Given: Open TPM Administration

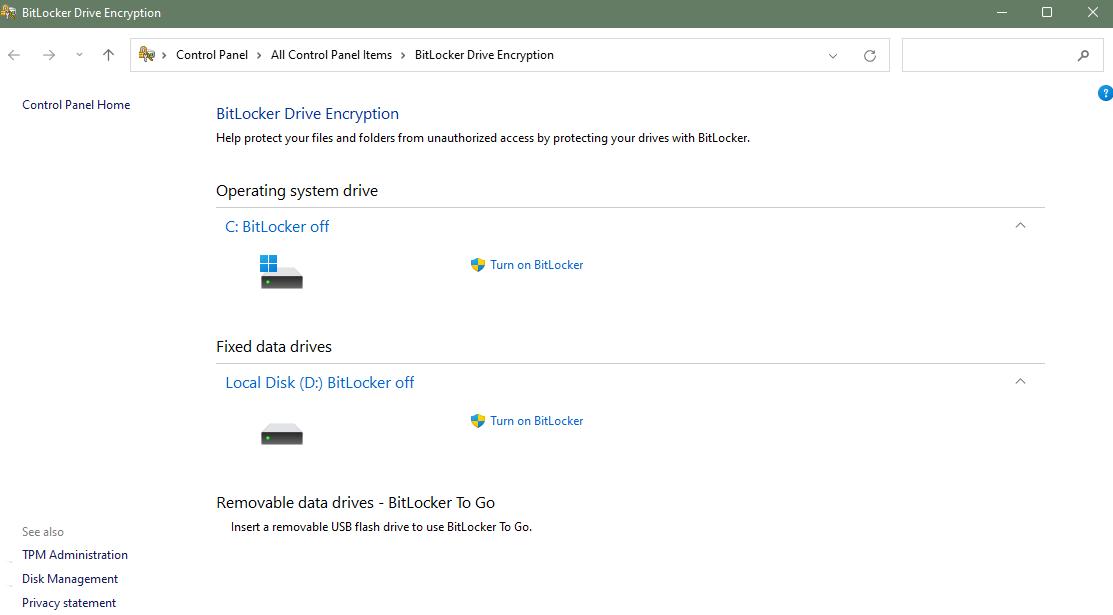Looking at the screenshot, I should [x=74, y=554].
